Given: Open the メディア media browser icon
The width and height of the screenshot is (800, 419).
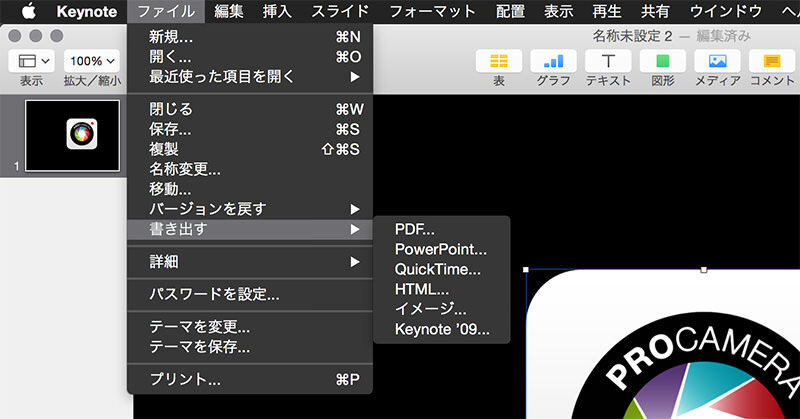Looking at the screenshot, I should coord(717,61).
